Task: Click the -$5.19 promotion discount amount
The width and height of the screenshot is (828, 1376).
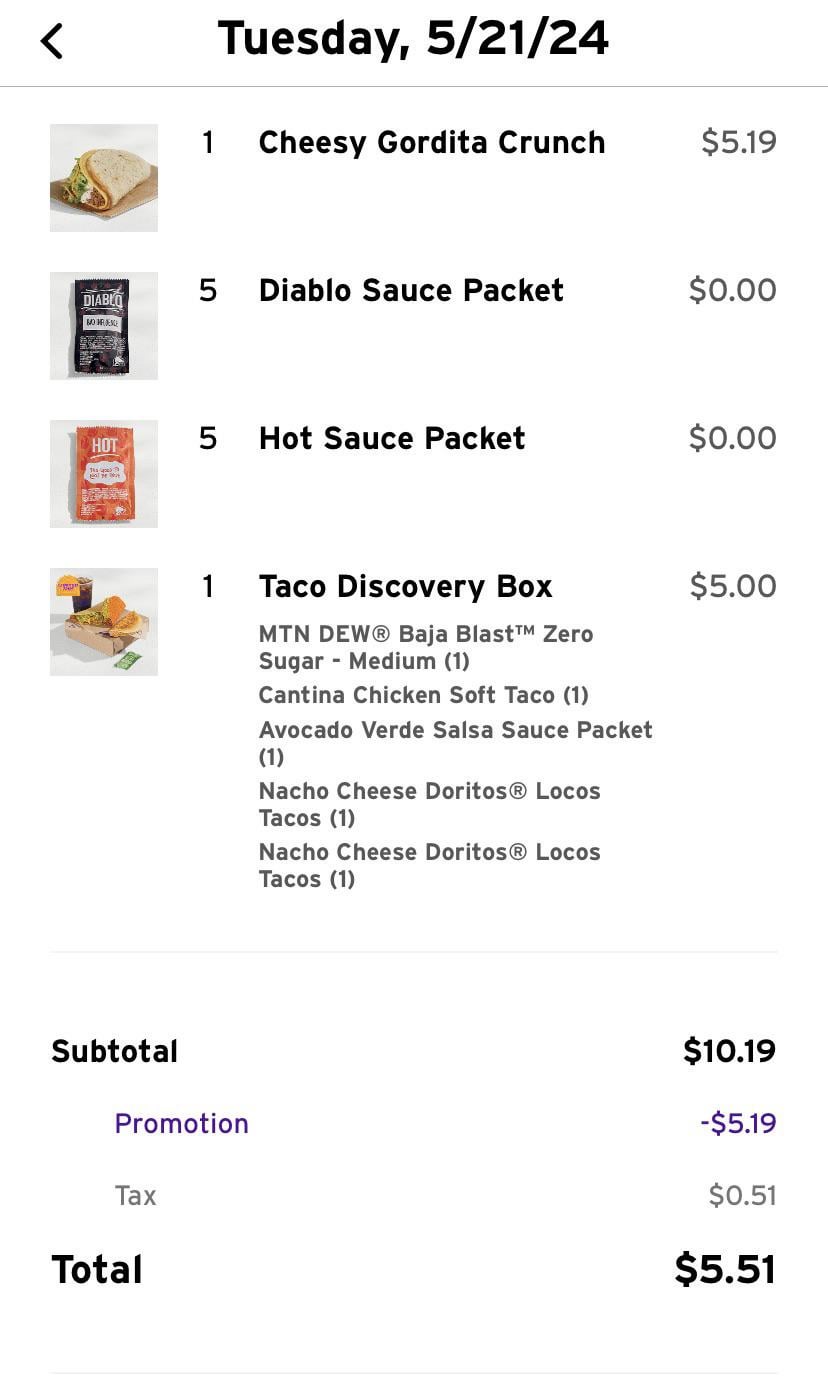Action: coord(738,1124)
